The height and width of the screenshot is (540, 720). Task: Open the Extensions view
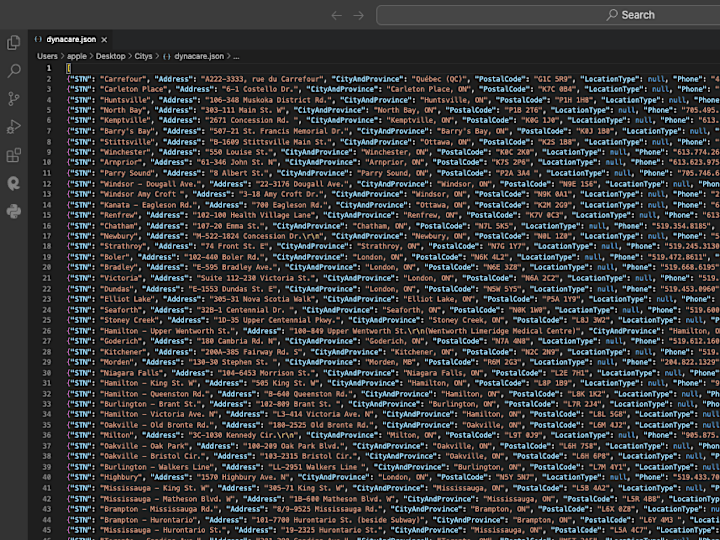click(x=13, y=155)
